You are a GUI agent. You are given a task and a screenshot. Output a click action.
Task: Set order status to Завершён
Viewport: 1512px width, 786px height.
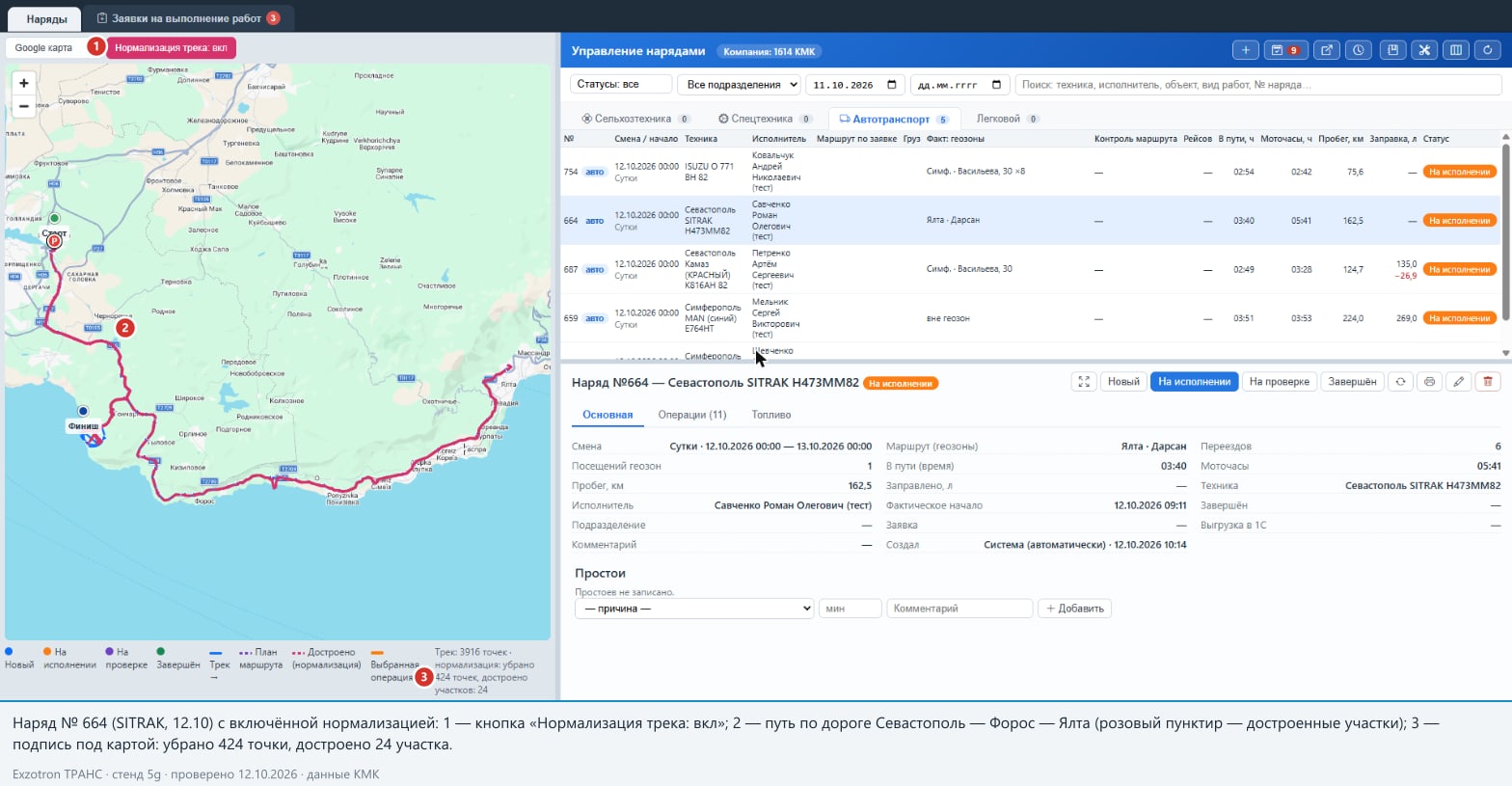(1352, 382)
